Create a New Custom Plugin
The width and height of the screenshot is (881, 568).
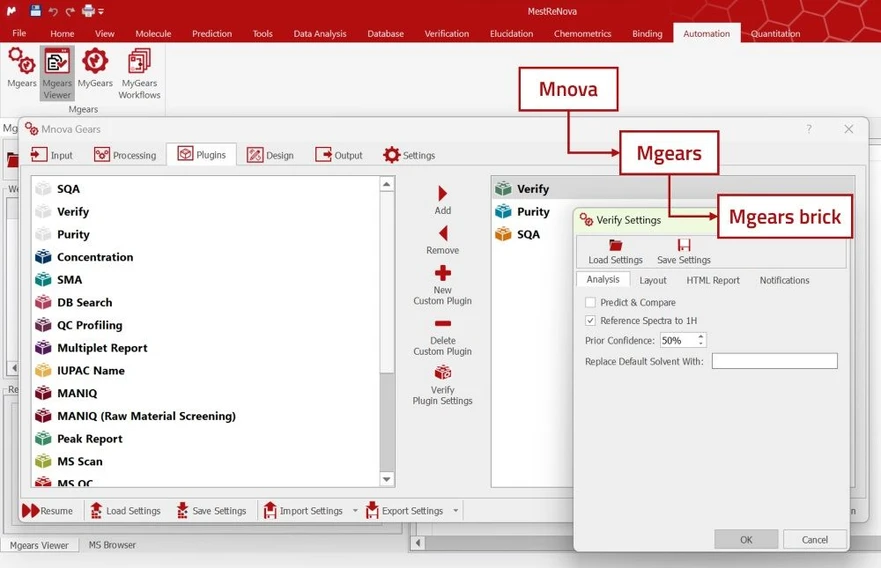[x=442, y=274]
